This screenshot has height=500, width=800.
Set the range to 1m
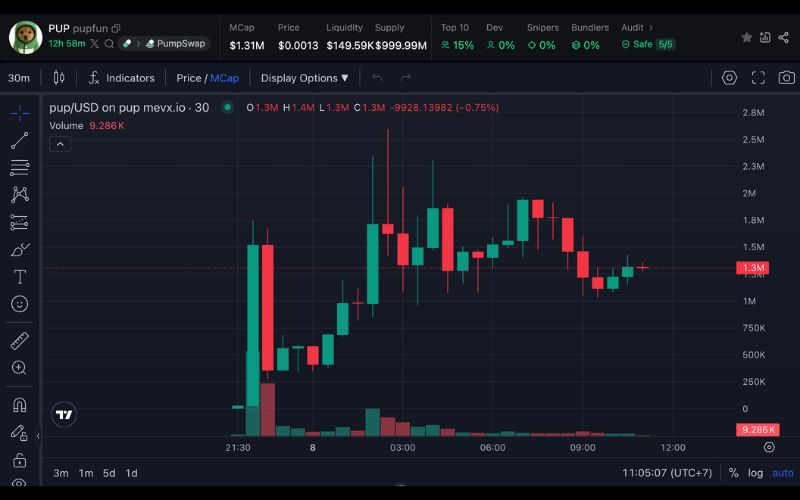coord(86,473)
